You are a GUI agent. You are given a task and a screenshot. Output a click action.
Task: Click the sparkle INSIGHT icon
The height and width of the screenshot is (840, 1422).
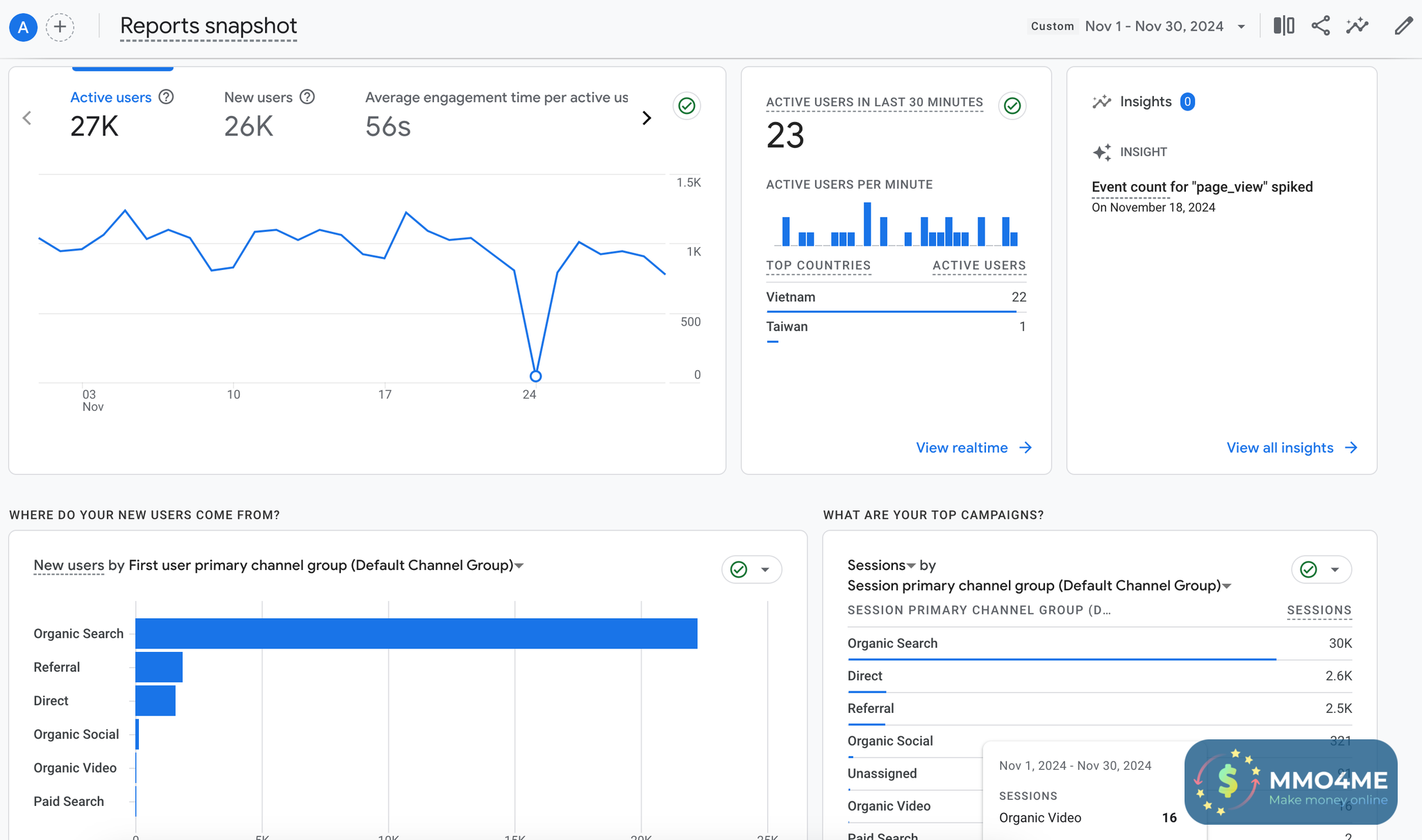(x=1101, y=152)
